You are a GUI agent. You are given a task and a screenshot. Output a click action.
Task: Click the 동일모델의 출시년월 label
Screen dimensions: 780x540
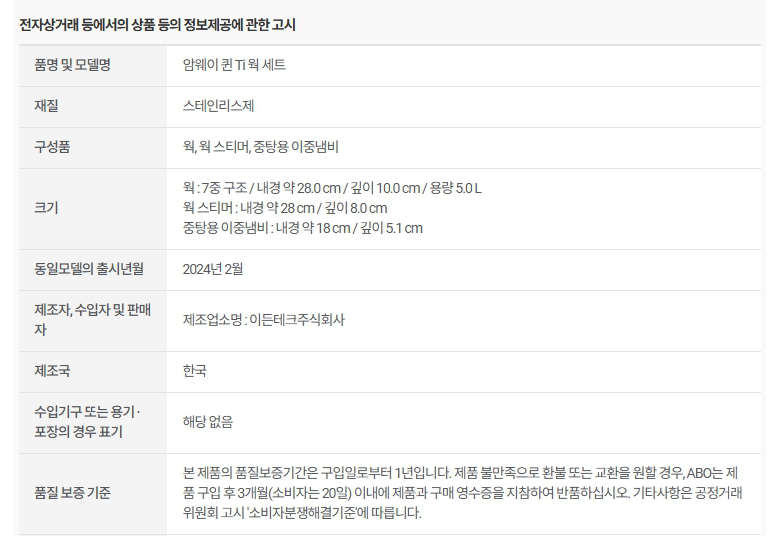89,268
